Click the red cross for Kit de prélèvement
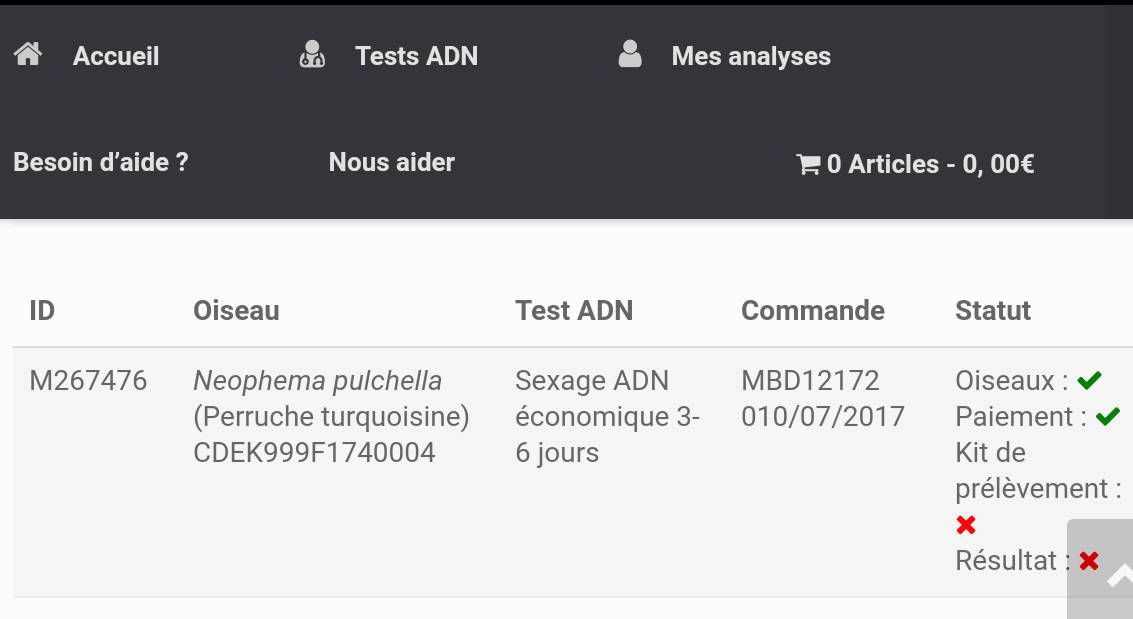This screenshot has width=1133, height=619. click(965, 524)
